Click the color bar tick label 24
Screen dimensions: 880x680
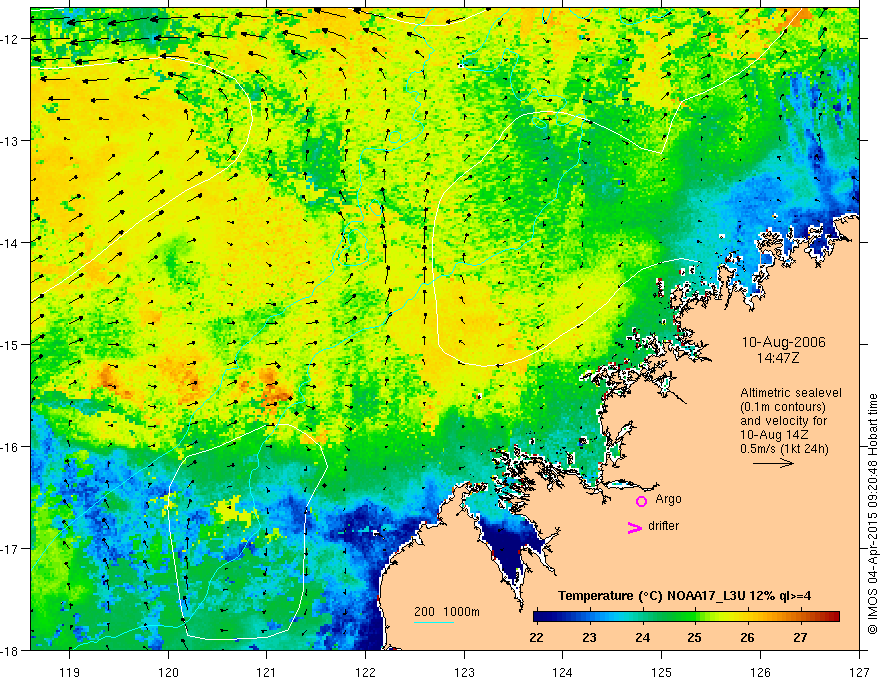(x=642, y=637)
